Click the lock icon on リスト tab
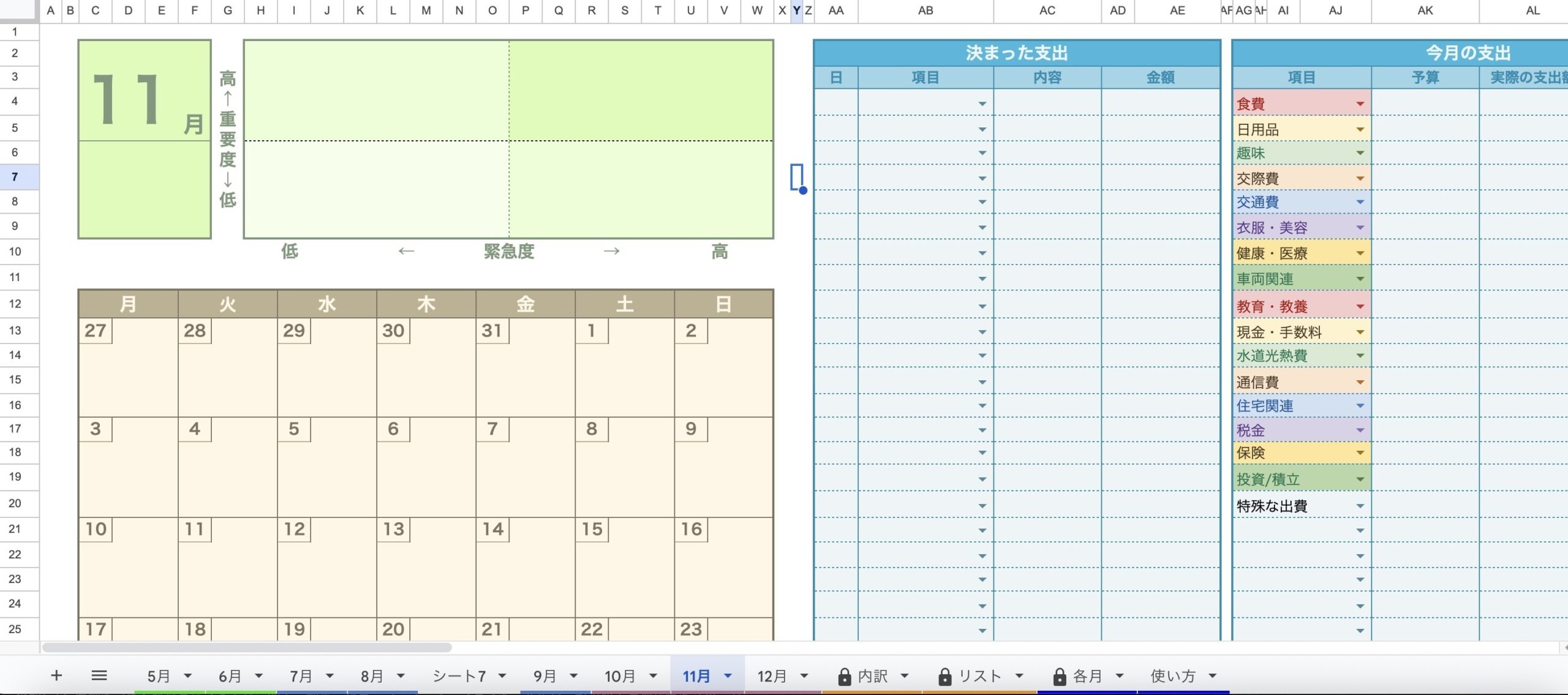Screen dimensions: 1568x695 coord(944,677)
